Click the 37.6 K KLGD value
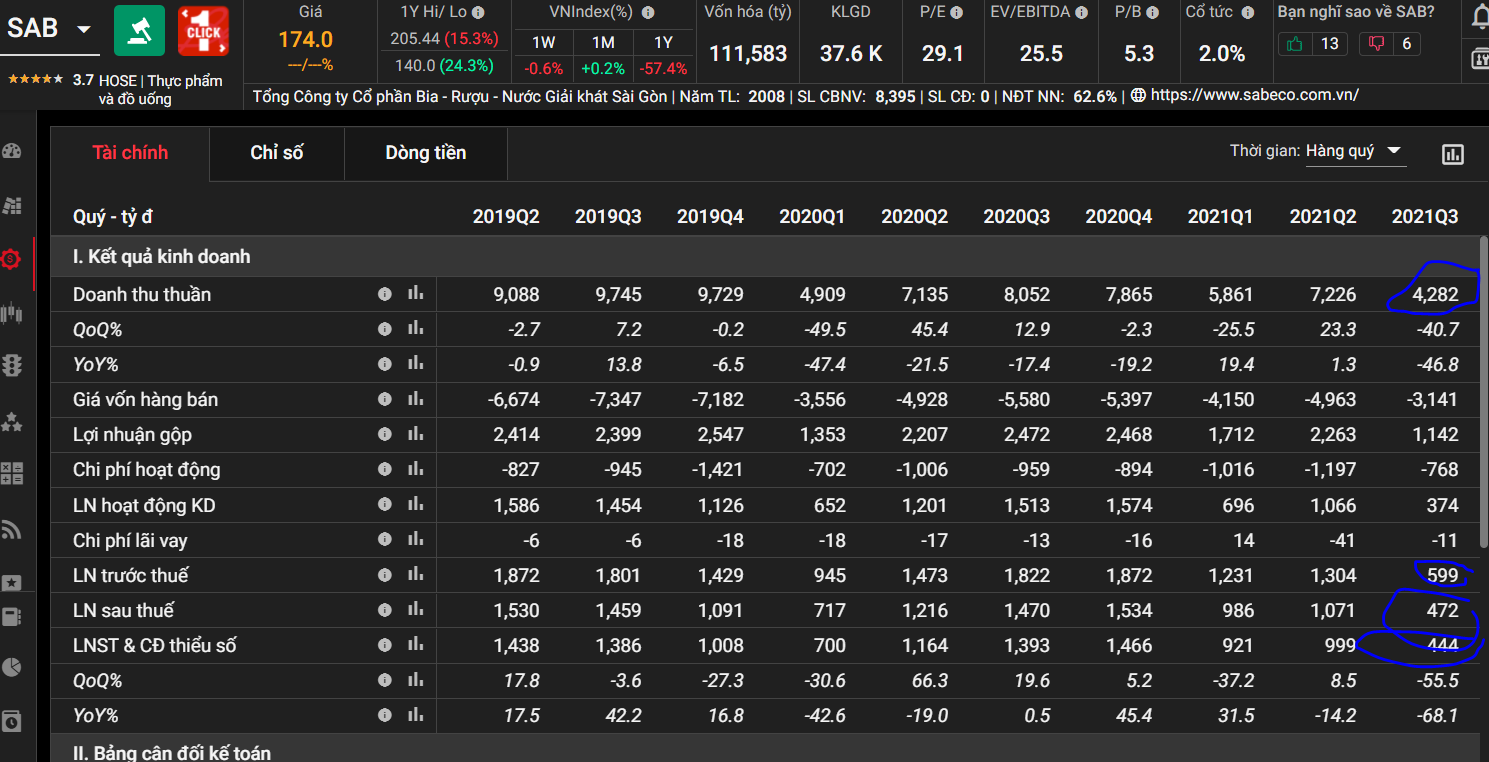Viewport: 1489px width, 762px height. click(851, 54)
